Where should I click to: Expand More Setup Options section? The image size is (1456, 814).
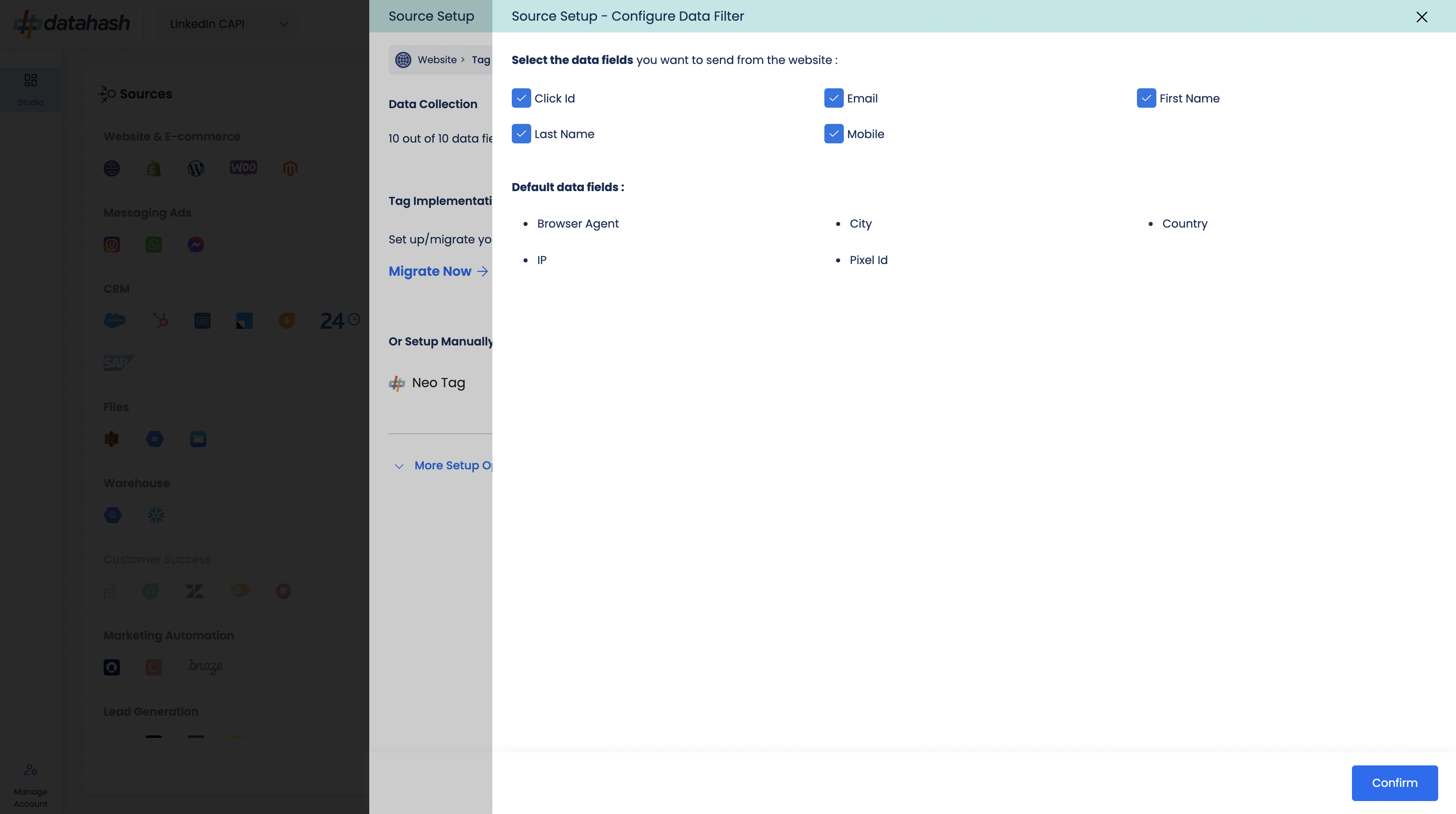point(447,466)
